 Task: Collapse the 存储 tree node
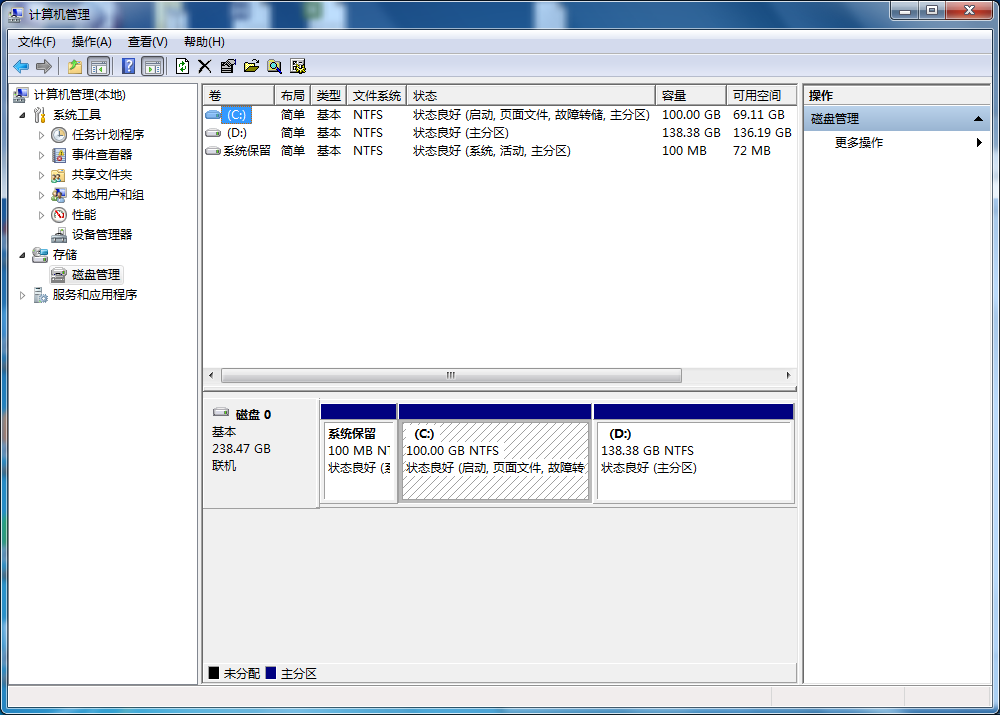coord(22,255)
